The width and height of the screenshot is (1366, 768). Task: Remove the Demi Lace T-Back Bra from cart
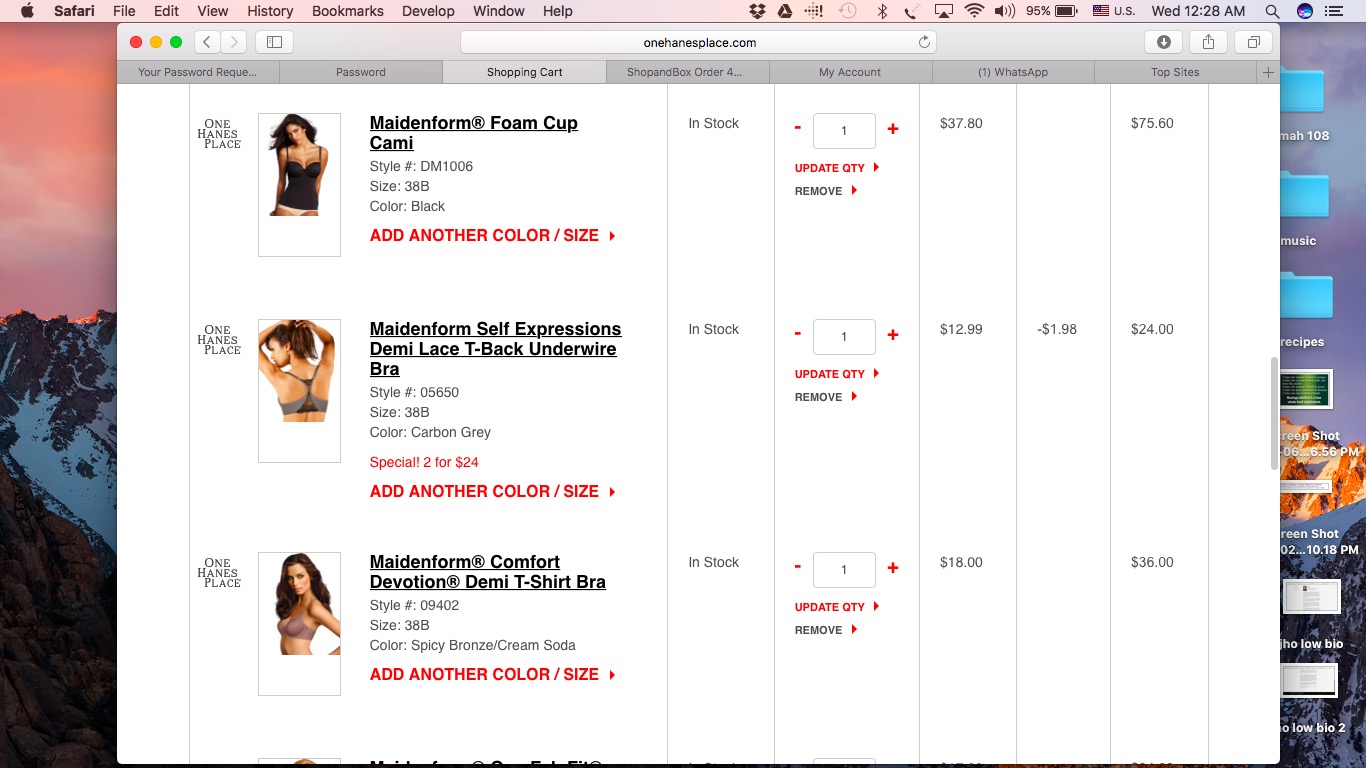pos(826,397)
